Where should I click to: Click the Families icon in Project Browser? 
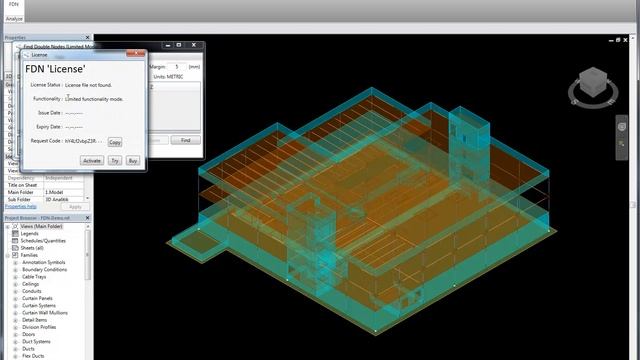click(x=15, y=255)
